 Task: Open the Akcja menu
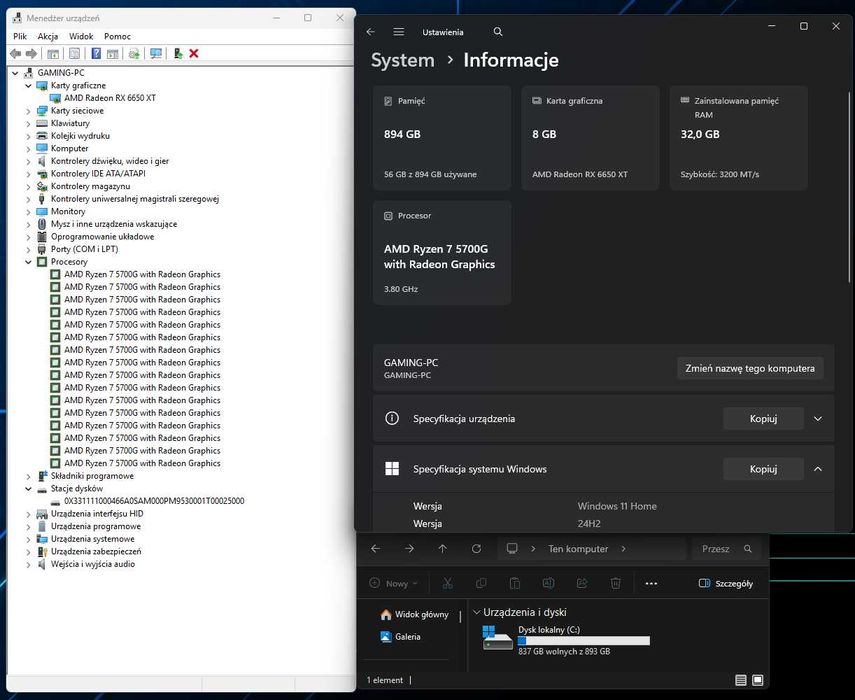pyautogui.click(x=48, y=36)
